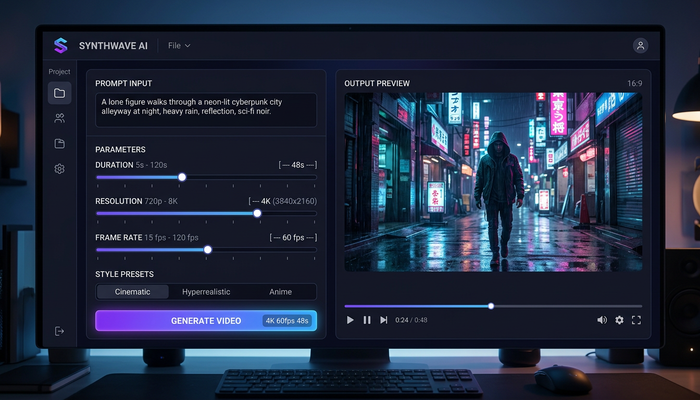The height and width of the screenshot is (400, 700).
Task: Adjust the Duration slider handle
Action: [182, 177]
